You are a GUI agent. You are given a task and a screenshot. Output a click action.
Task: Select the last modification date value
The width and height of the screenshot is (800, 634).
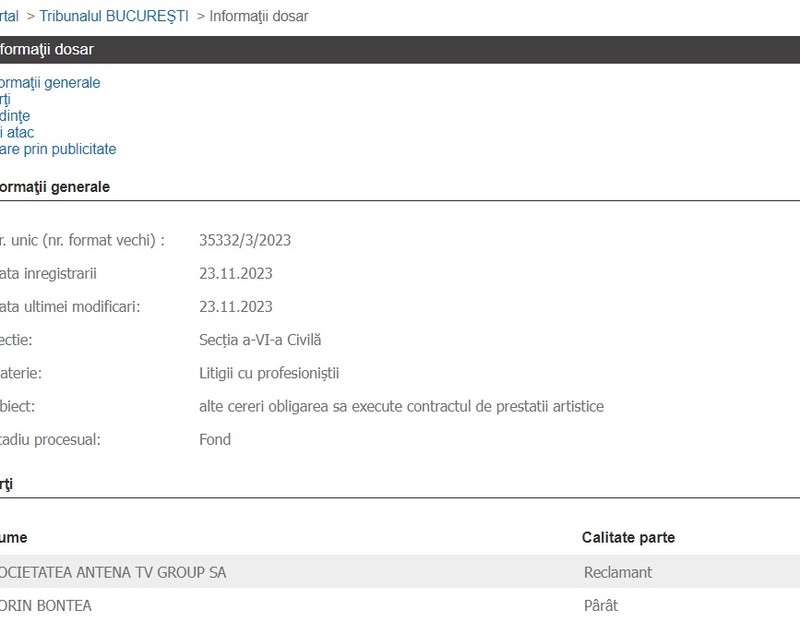[x=236, y=307]
